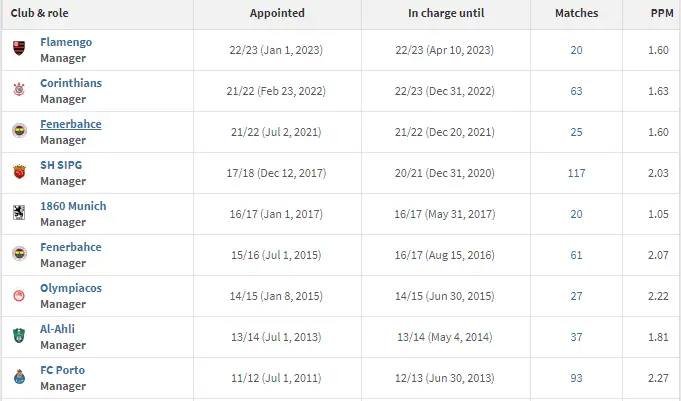Viewport: 681px width, 401px height.
Task: Open the underlined Fenerbahce link
Action: point(70,124)
